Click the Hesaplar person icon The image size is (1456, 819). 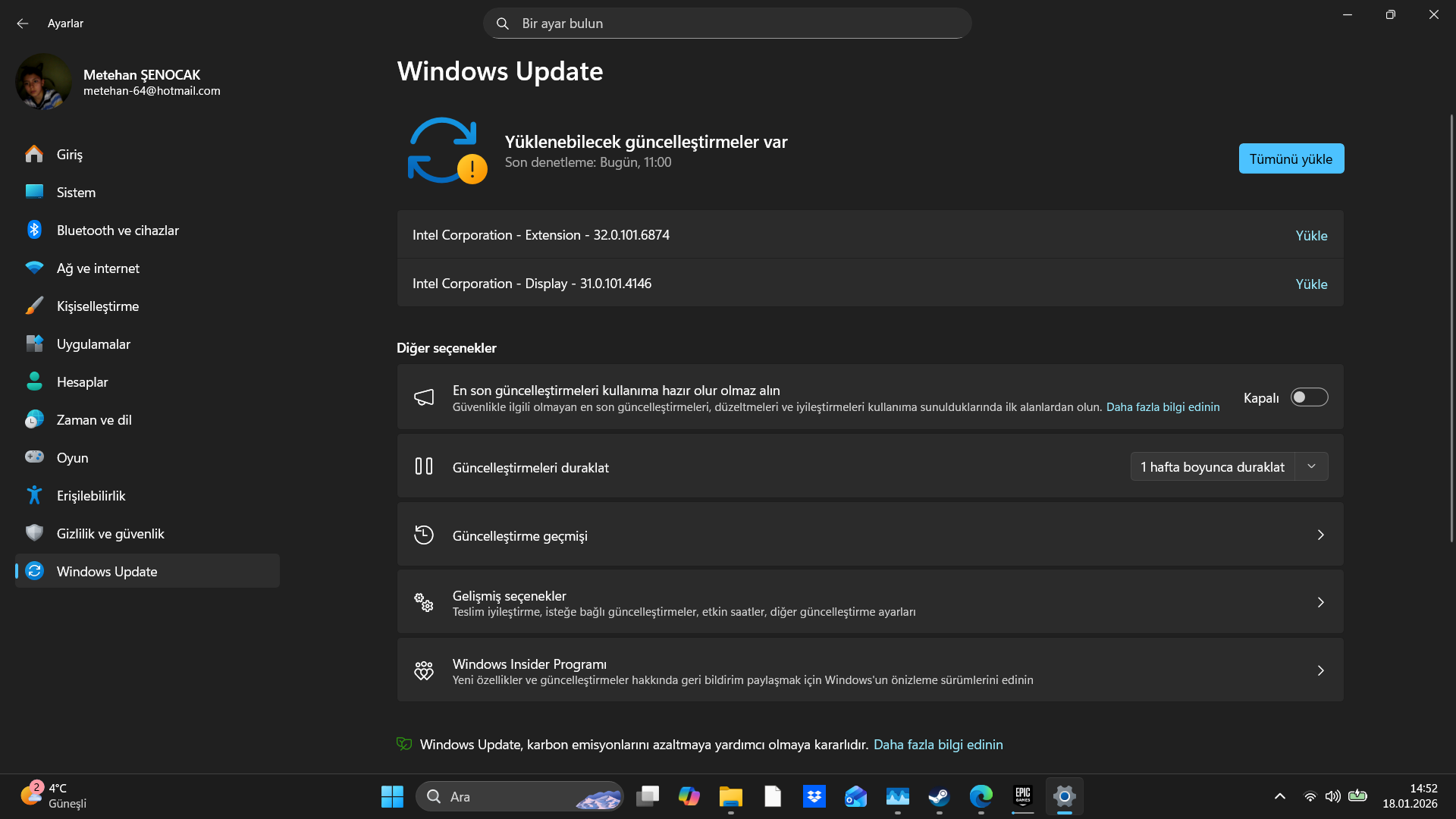[x=34, y=381]
